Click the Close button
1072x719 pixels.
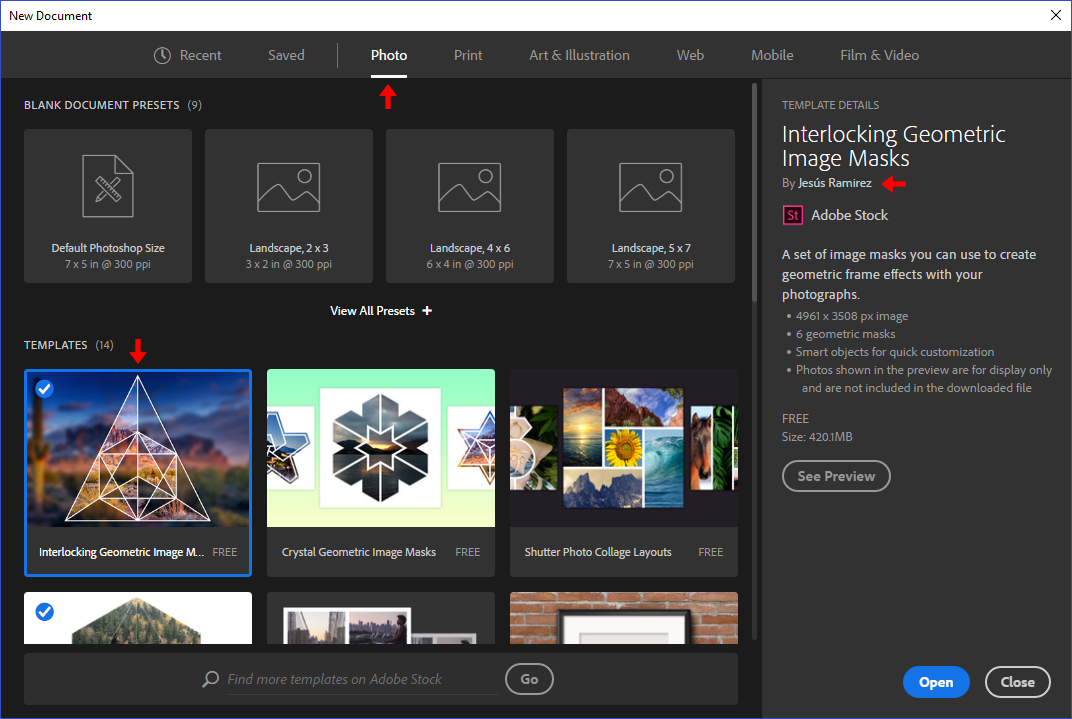[x=1017, y=682]
